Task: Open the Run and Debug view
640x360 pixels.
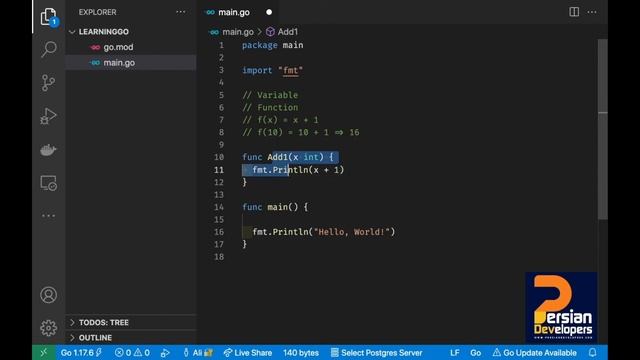Action: click(49, 116)
